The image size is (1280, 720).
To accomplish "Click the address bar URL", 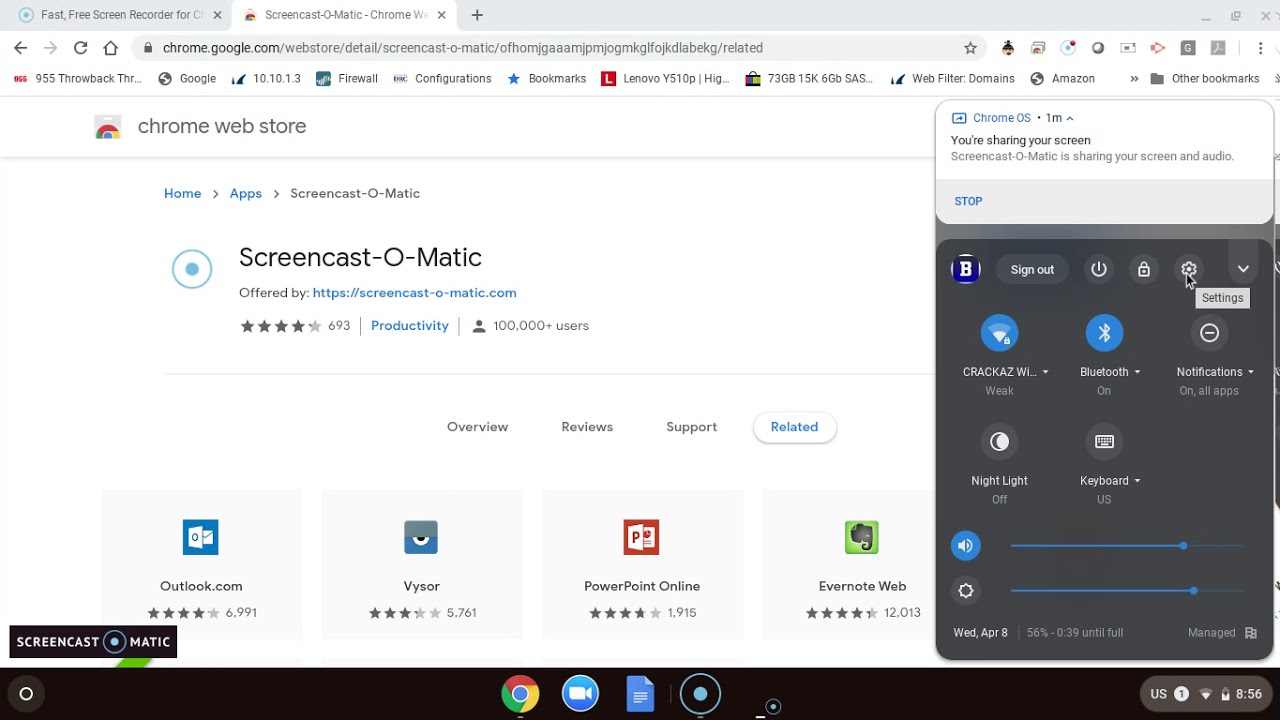I will tap(462, 48).
